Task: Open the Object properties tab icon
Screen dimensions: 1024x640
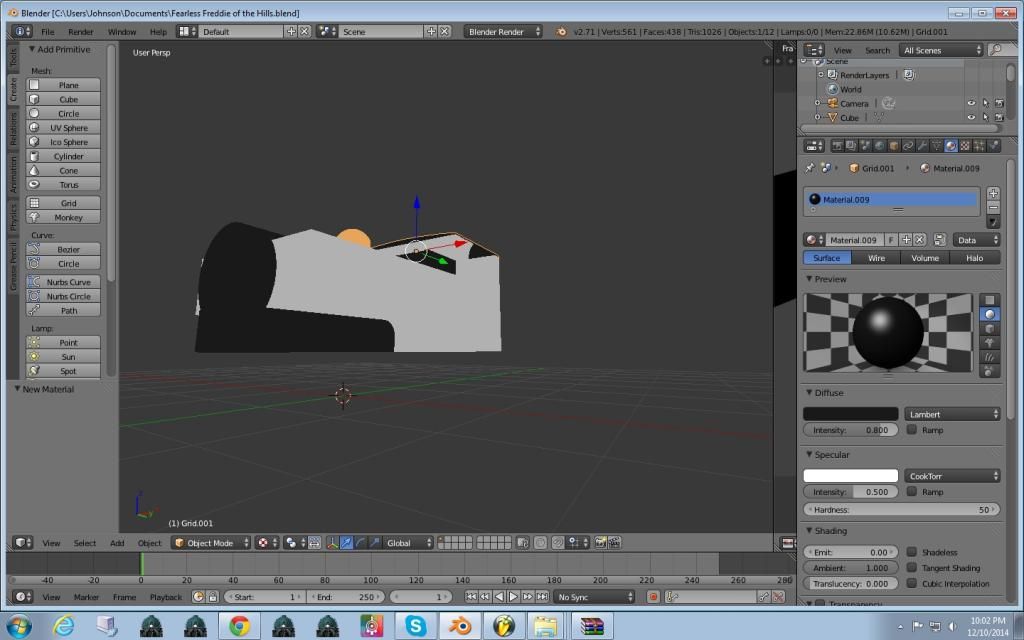Action: click(894, 146)
